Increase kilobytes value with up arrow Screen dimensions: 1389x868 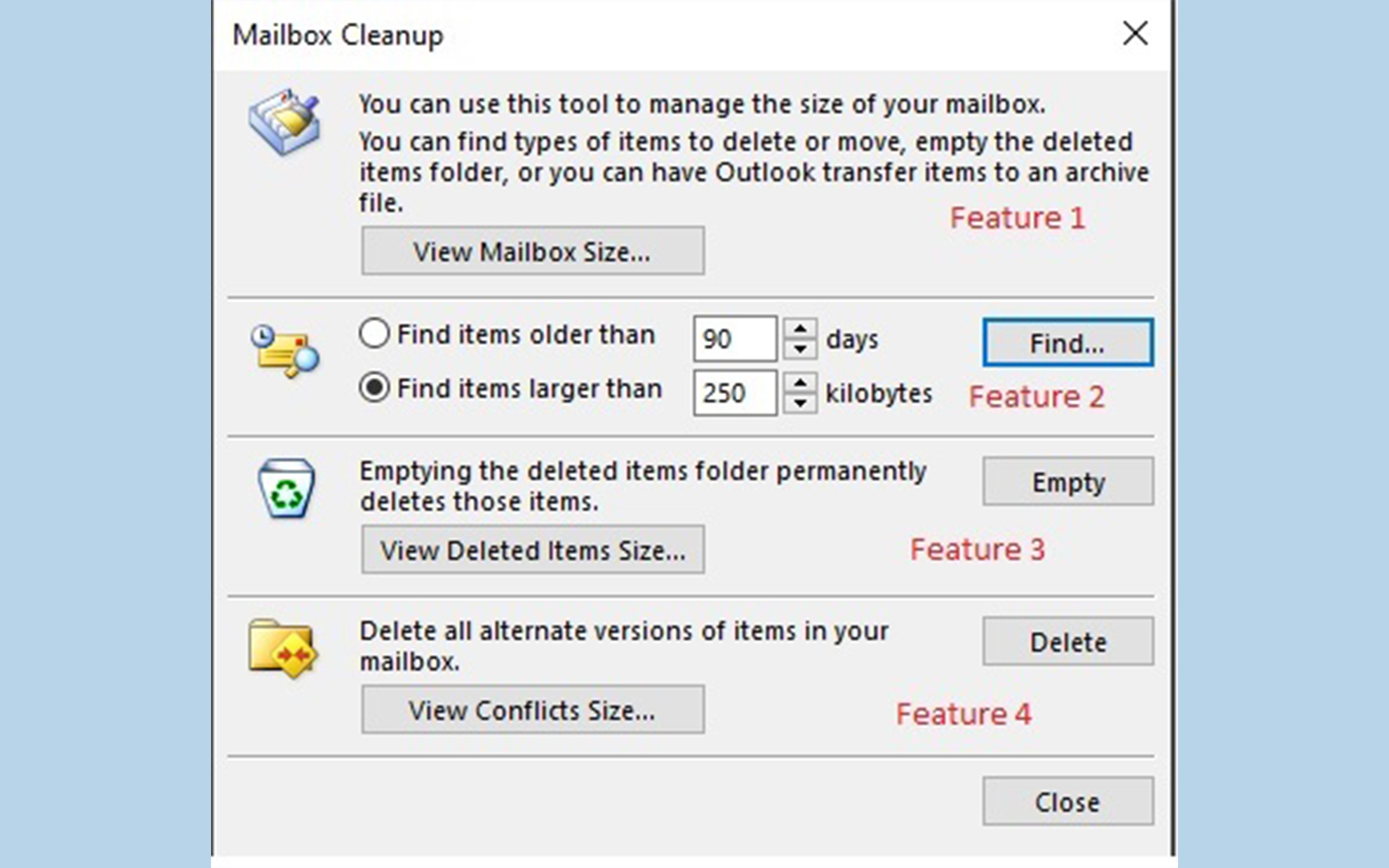click(800, 383)
